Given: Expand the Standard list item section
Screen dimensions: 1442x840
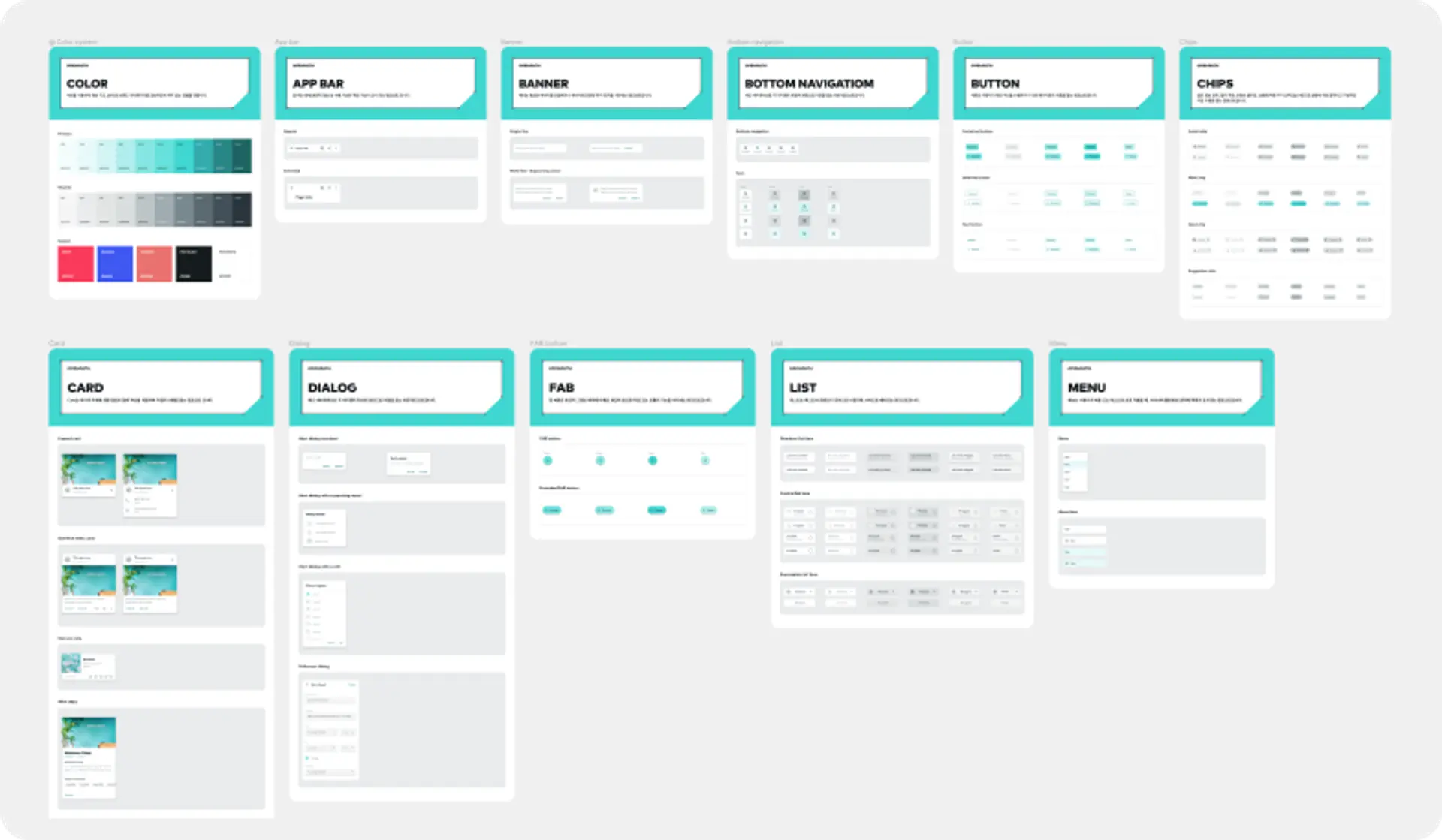Looking at the screenshot, I should (x=800, y=439).
